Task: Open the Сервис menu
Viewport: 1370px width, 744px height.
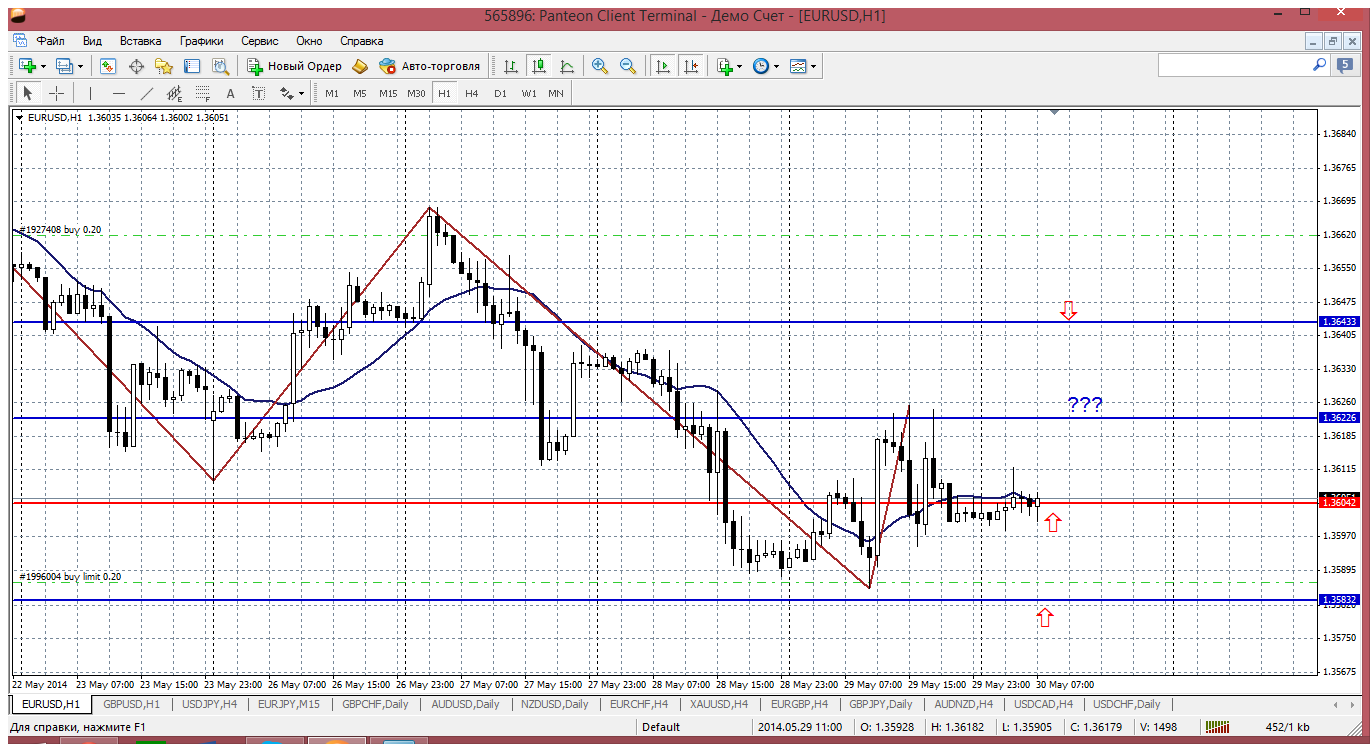Action: pos(260,41)
